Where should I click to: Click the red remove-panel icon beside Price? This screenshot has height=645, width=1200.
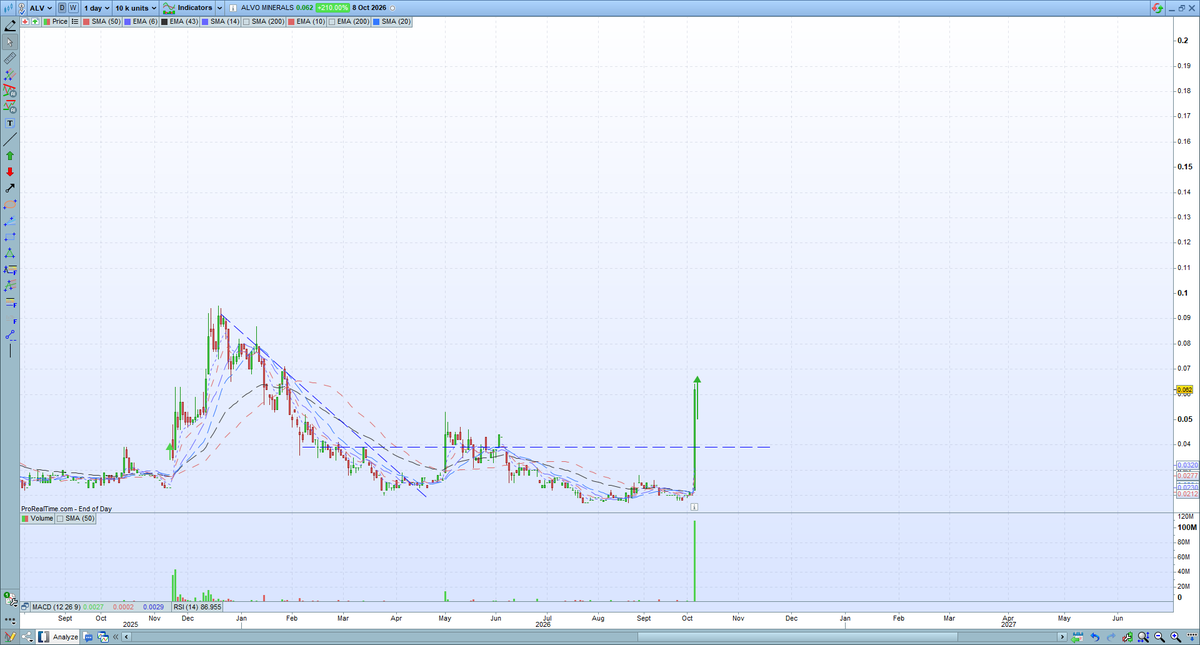[25, 21]
